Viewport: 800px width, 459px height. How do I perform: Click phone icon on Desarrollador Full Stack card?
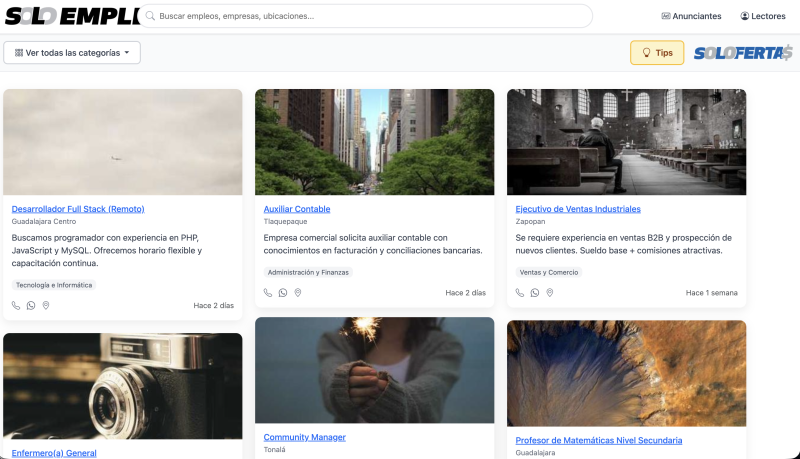click(x=16, y=305)
